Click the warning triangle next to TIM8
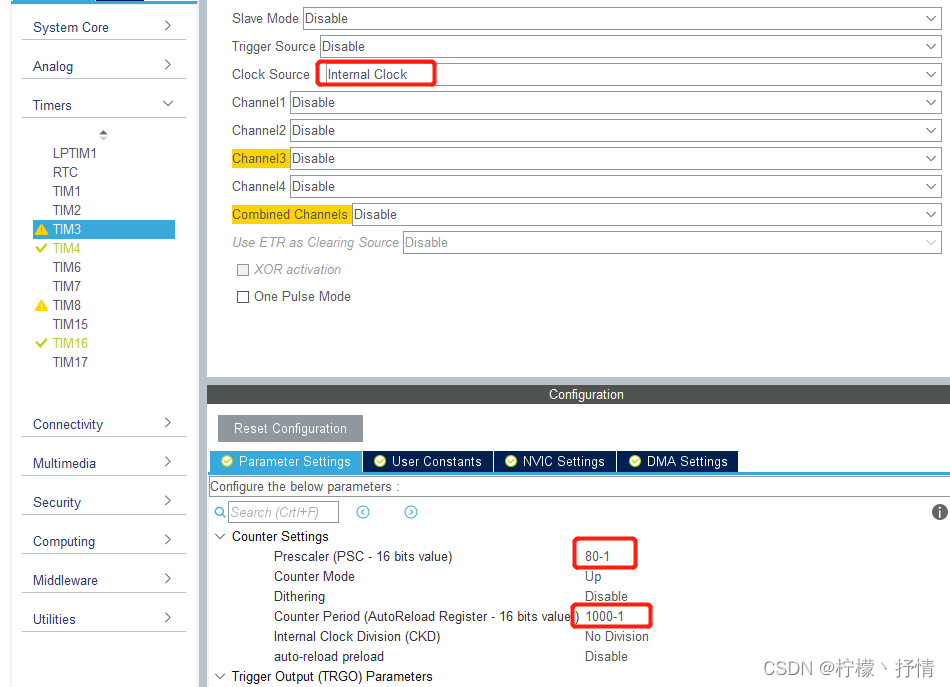This screenshot has height=687, width=950. pos(41,305)
